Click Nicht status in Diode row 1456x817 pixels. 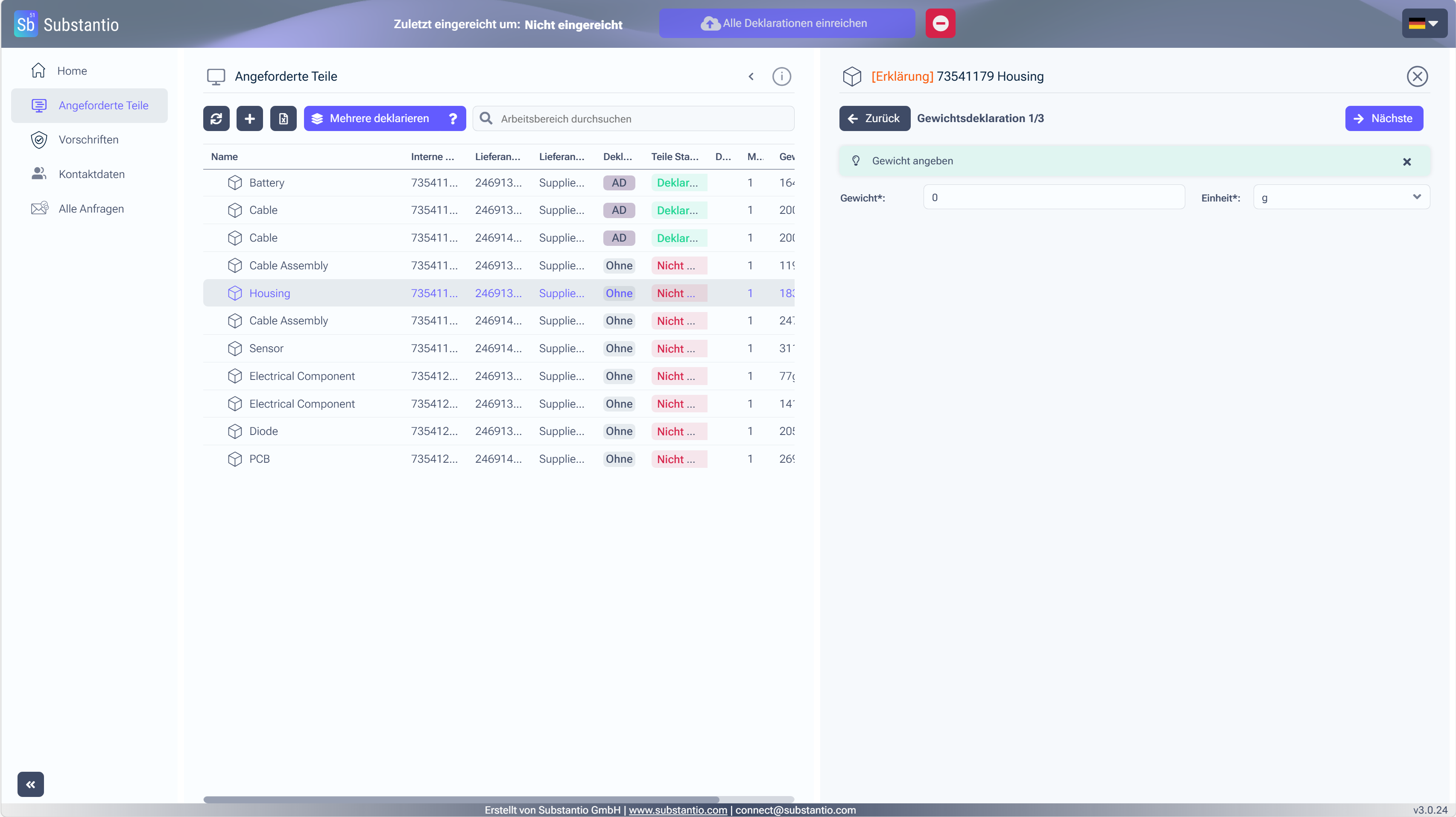(x=679, y=431)
